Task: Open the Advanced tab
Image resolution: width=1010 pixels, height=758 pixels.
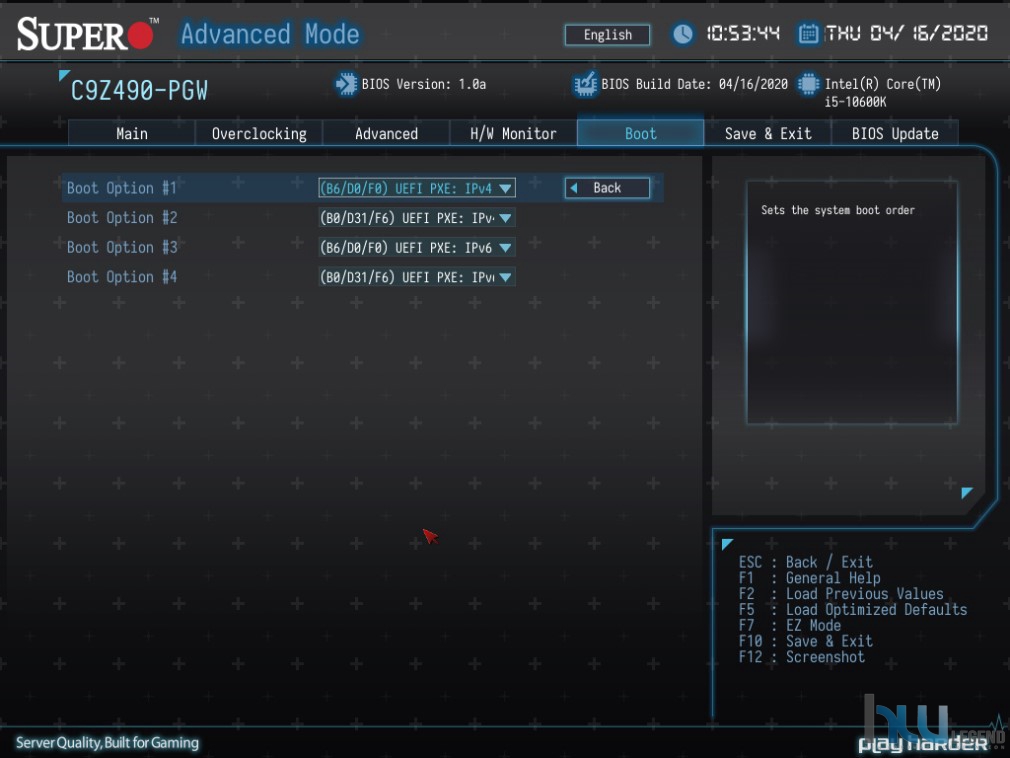Action: pyautogui.click(x=386, y=133)
